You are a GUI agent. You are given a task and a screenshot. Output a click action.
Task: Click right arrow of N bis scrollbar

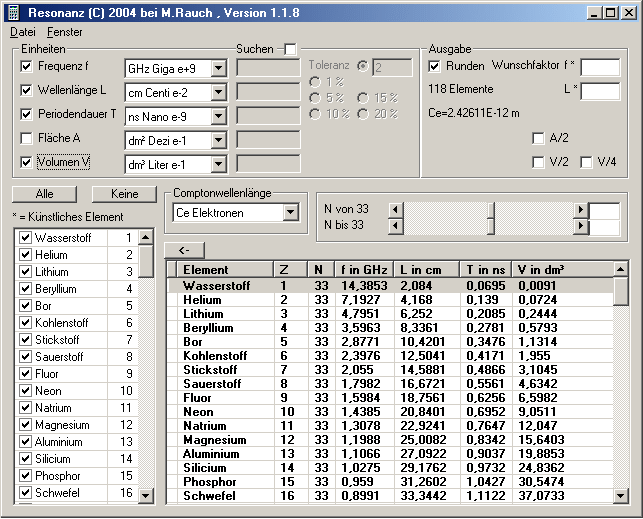coord(581,225)
